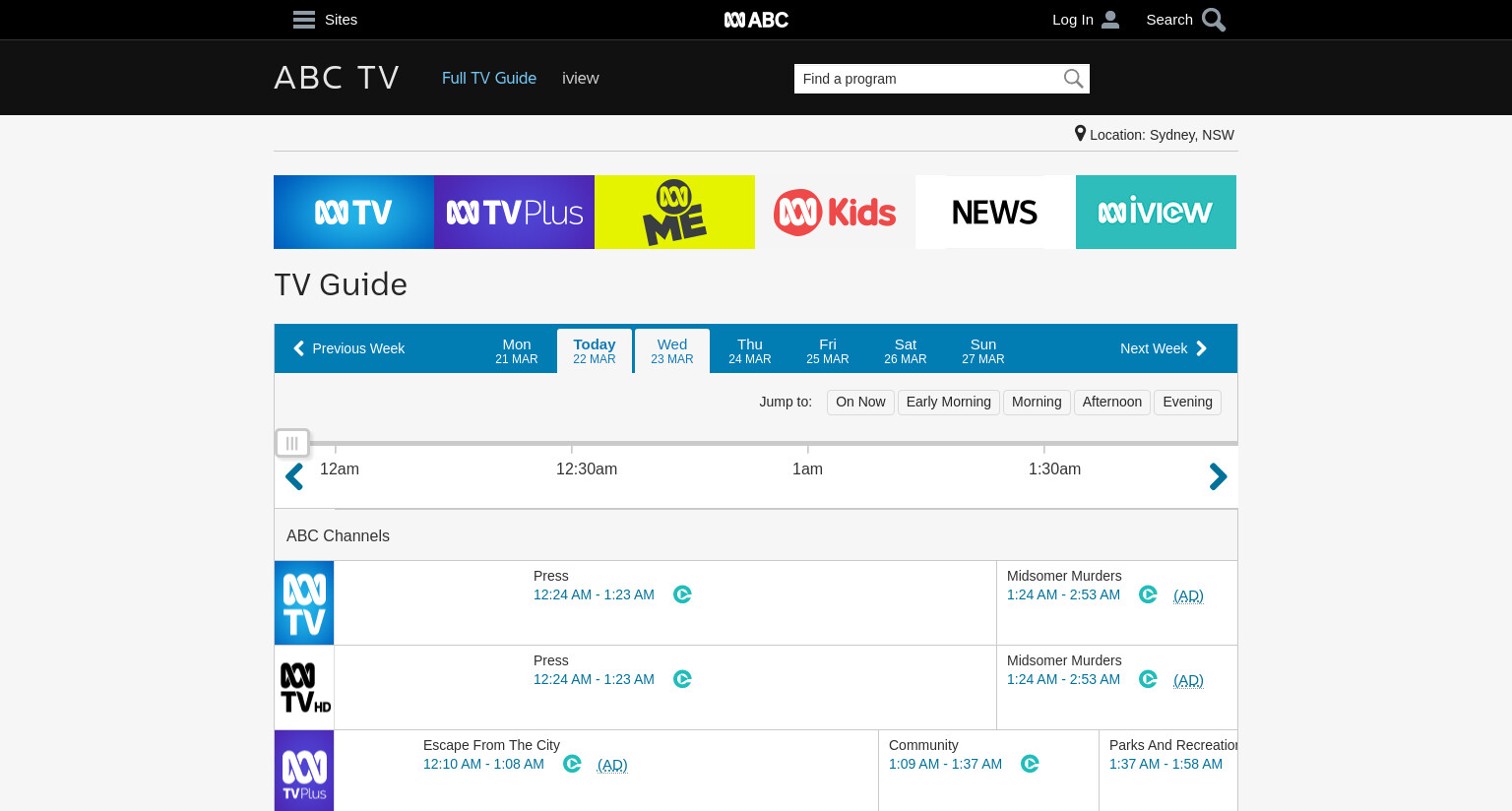1512x811 pixels.
Task: Click the Log In user icon
Action: pyautogui.click(x=1110, y=20)
